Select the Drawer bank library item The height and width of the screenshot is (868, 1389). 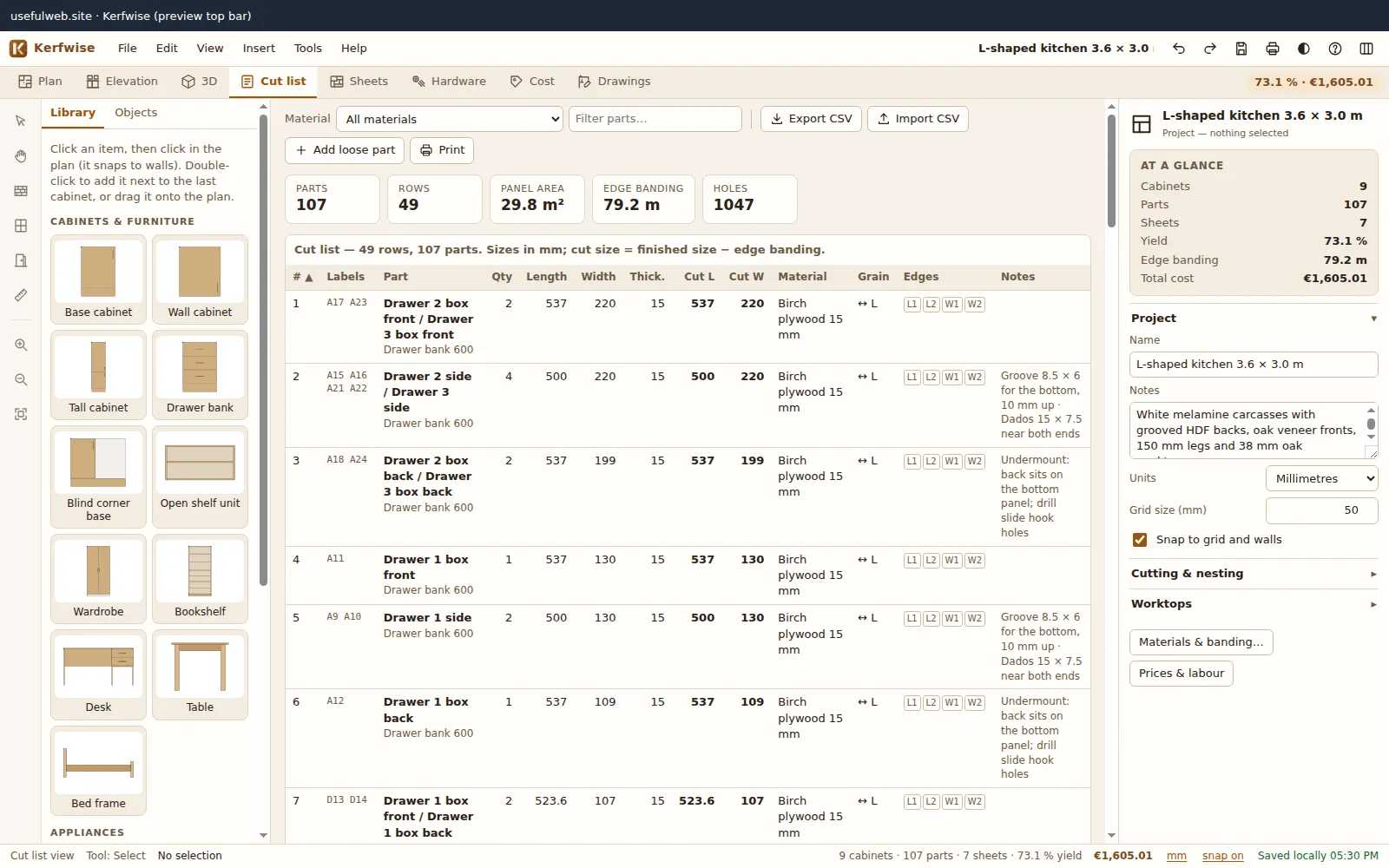[x=200, y=375]
